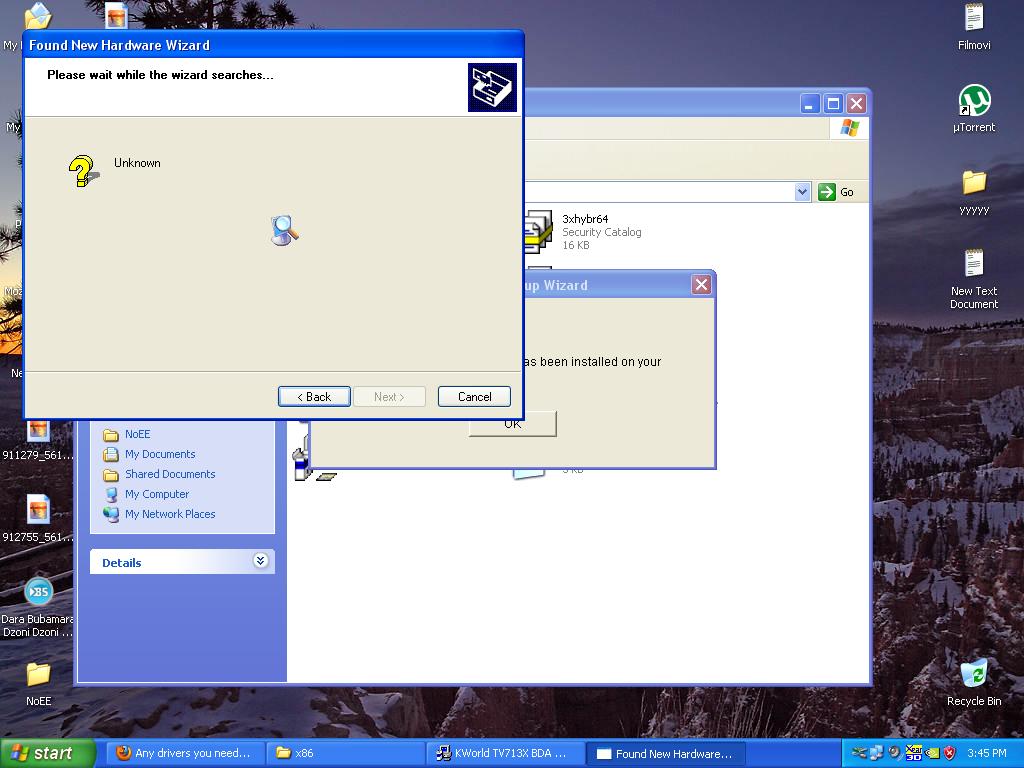Expand the address bar dropdown arrow
The image size is (1024, 768).
802,192
